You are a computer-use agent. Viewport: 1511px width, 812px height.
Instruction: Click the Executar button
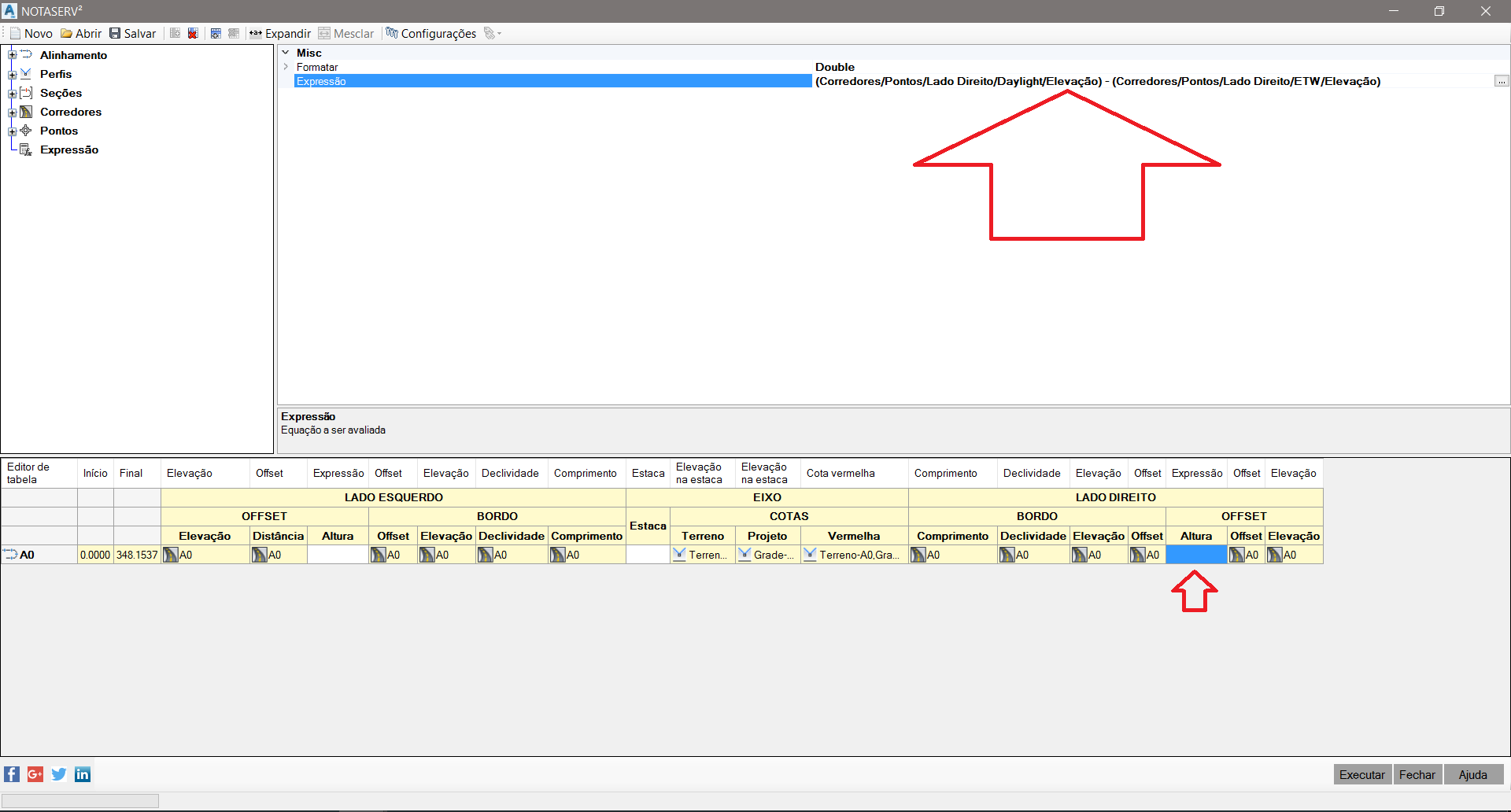click(x=1362, y=775)
